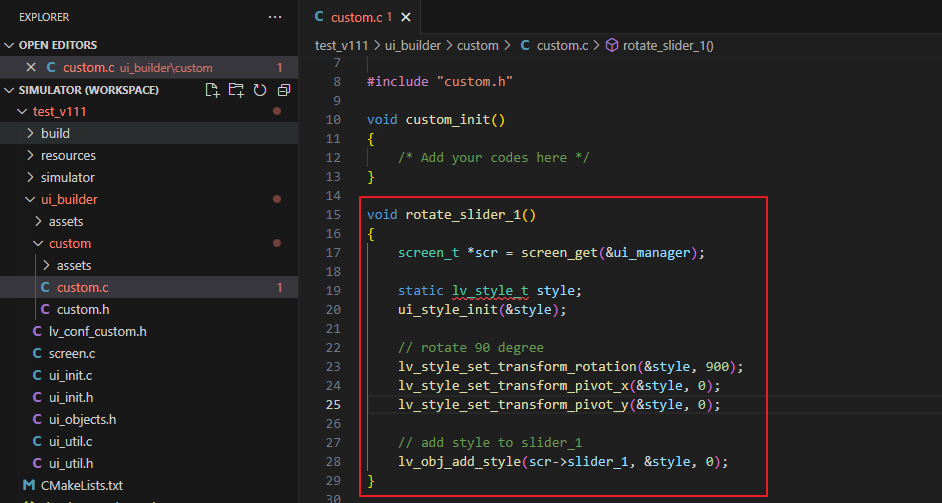Click rotate_slider_1 function definition name
Viewport: 942px width, 503px height.
pyautogui.click(x=463, y=215)
